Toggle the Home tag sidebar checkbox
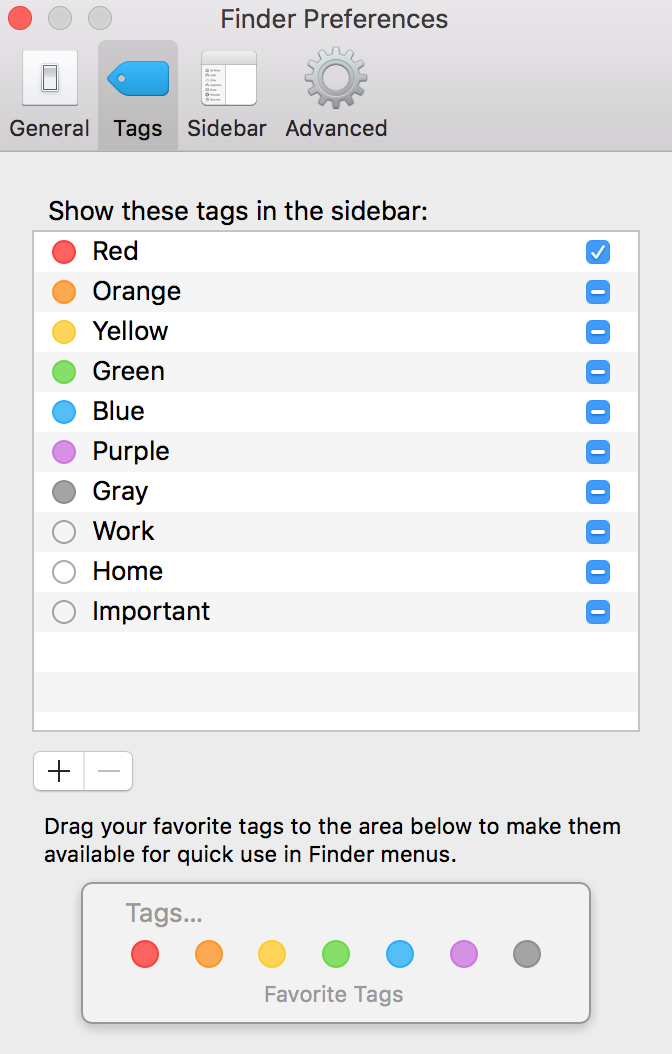 click(x=598, y=572)
